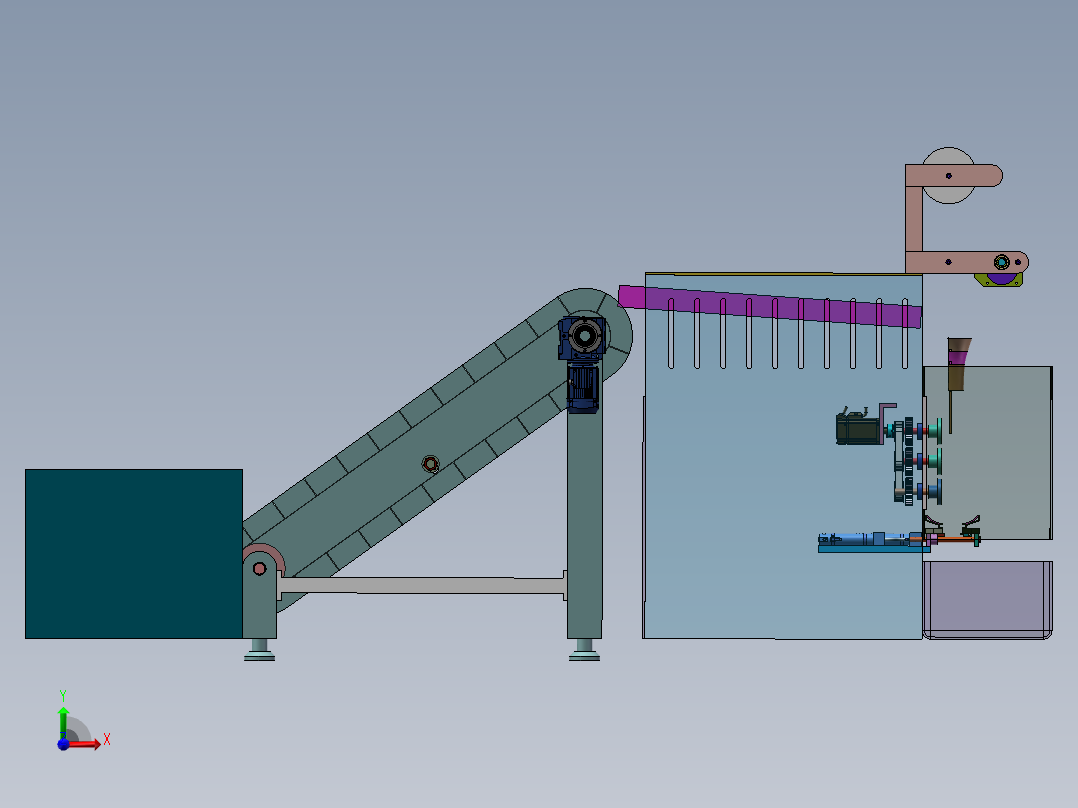Pick the blue gear motor at conveyor top

[582, 363]
